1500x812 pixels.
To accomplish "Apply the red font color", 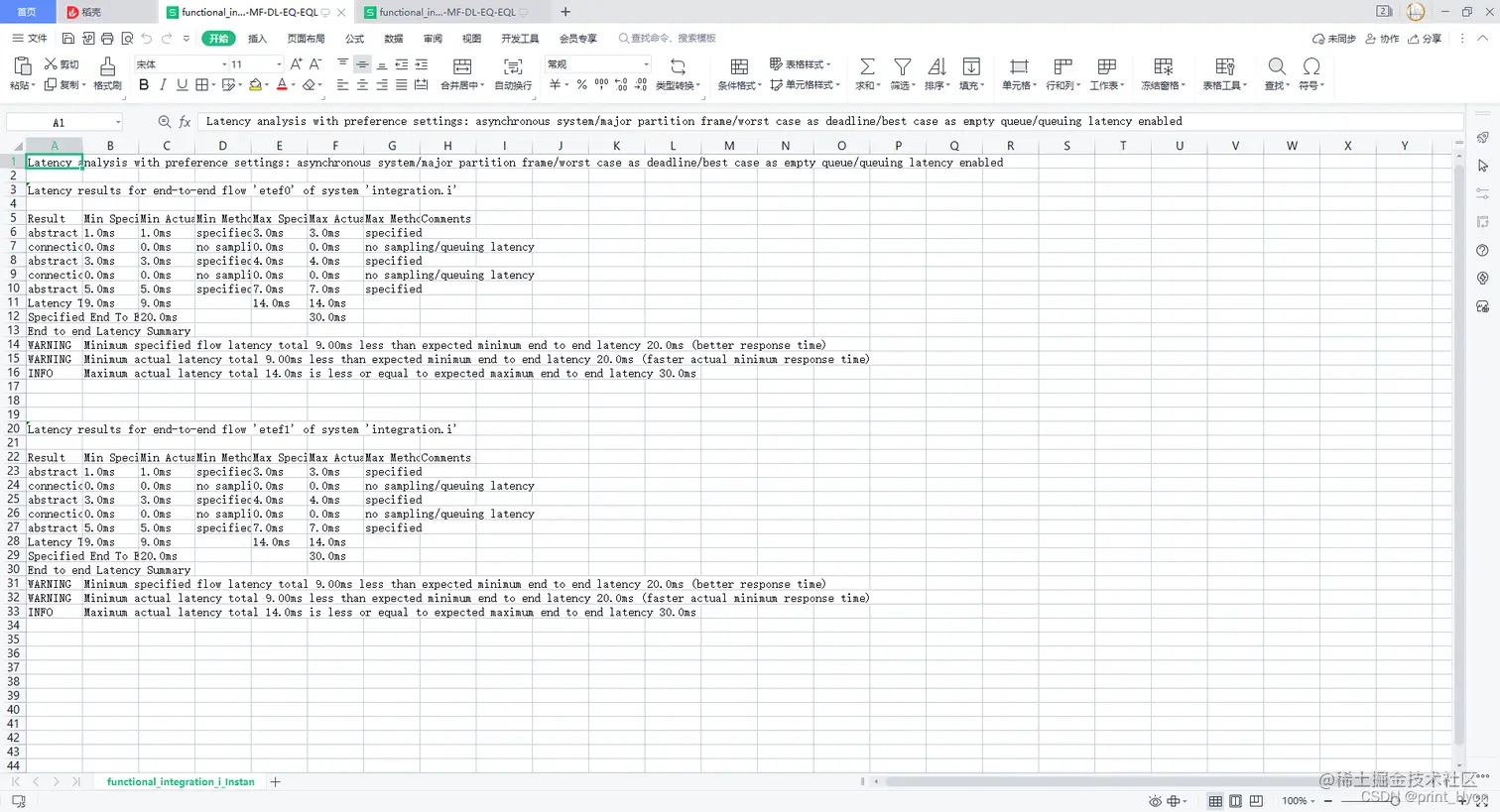I will coord(282,85).
